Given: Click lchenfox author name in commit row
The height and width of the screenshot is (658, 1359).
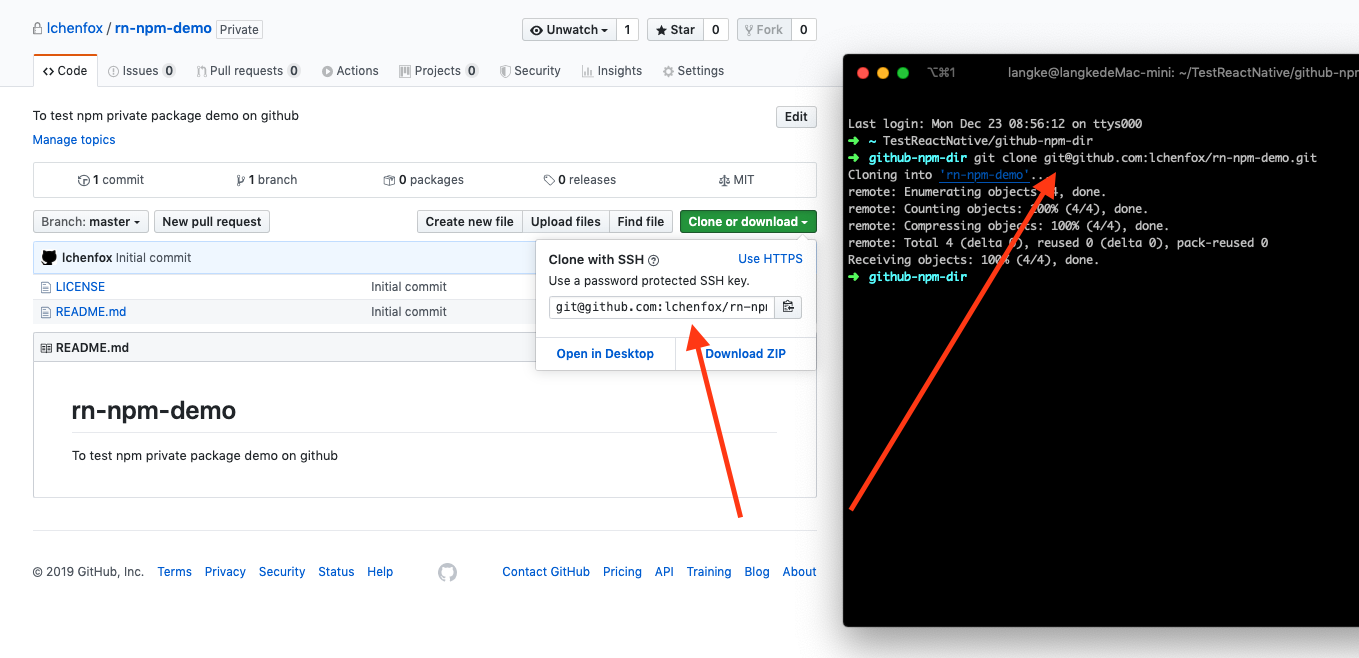Looking at the screenshot, I should pyautogui.click(x=87, y=258).
